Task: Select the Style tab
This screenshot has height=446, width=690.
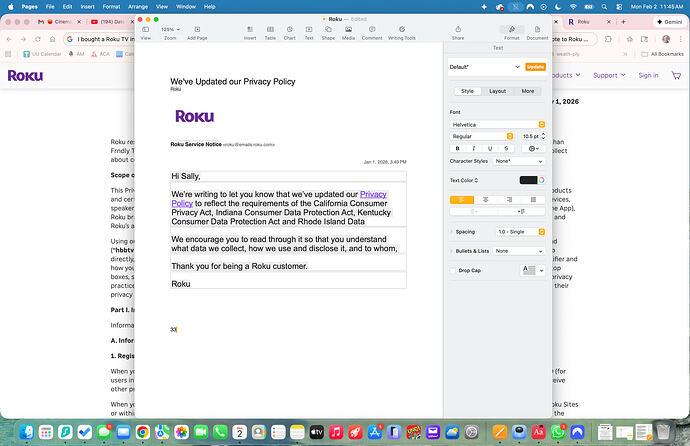Action: point(467,91)
